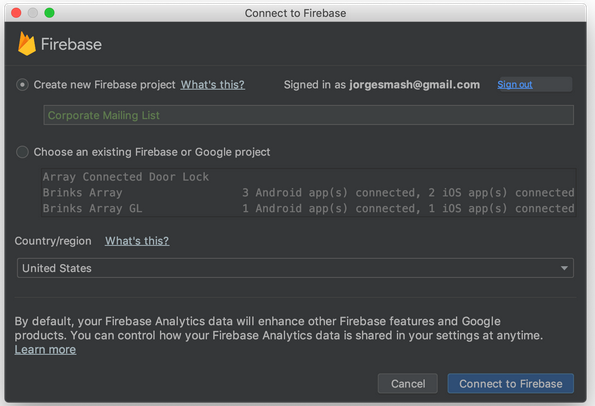Select the Brinks Array project row
Image resolution: width=595 pixels, height=406 pixels.
click(309, 193)
